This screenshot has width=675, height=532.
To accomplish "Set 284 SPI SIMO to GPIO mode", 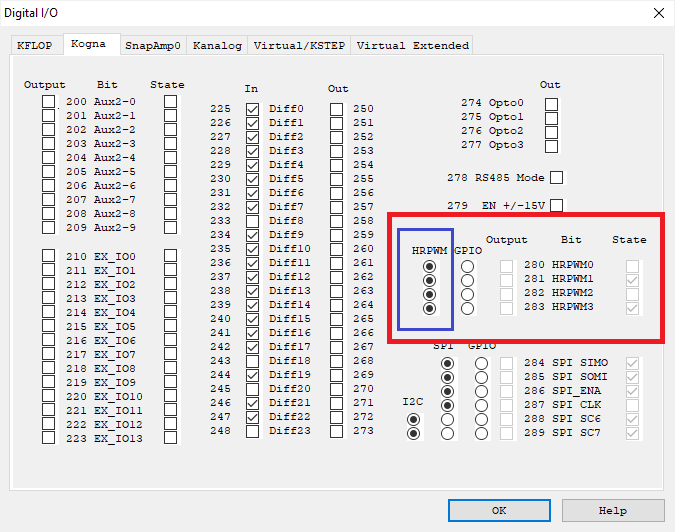I will coord(482,364).
